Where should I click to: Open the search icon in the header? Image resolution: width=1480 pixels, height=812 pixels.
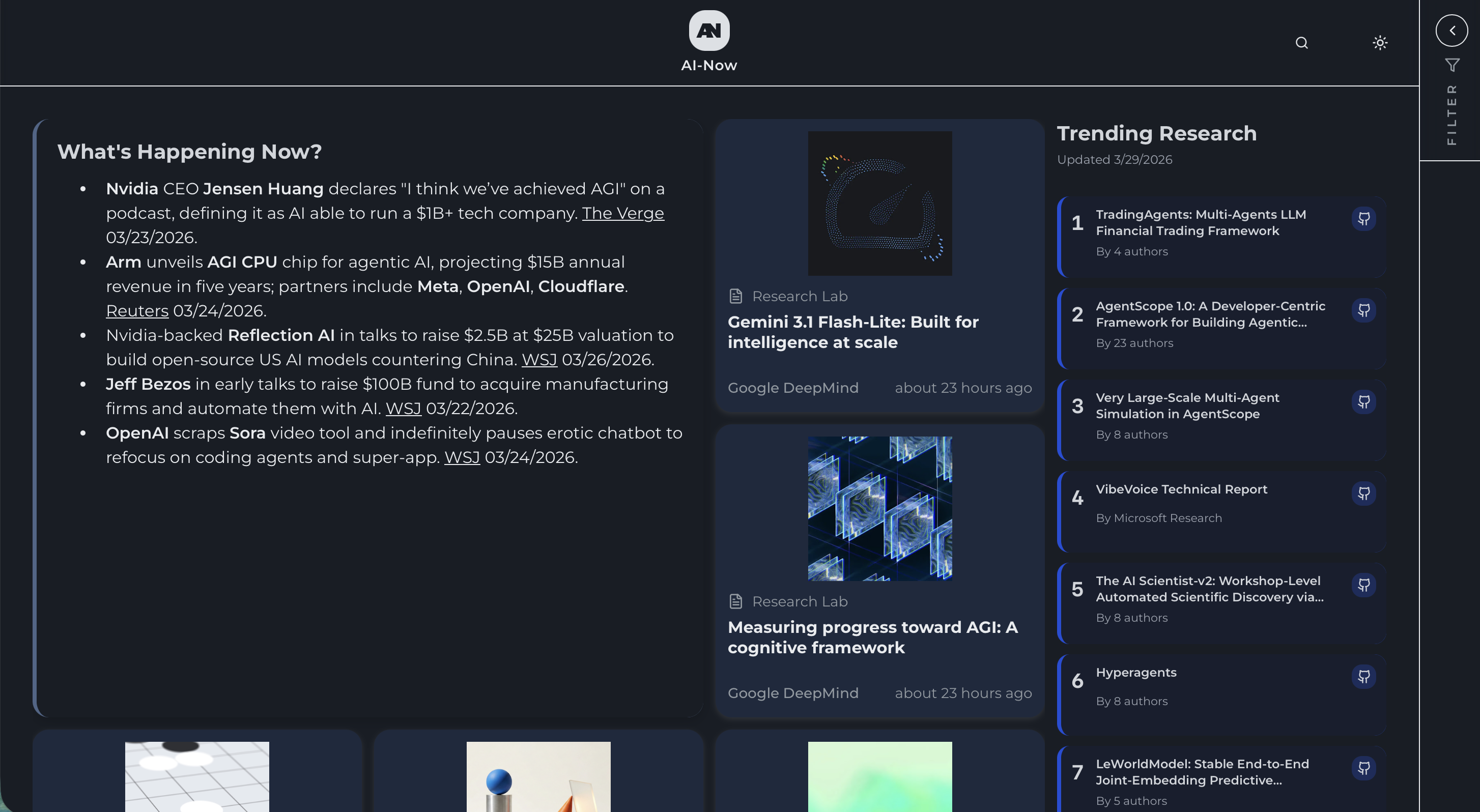tap(1301, 43)
